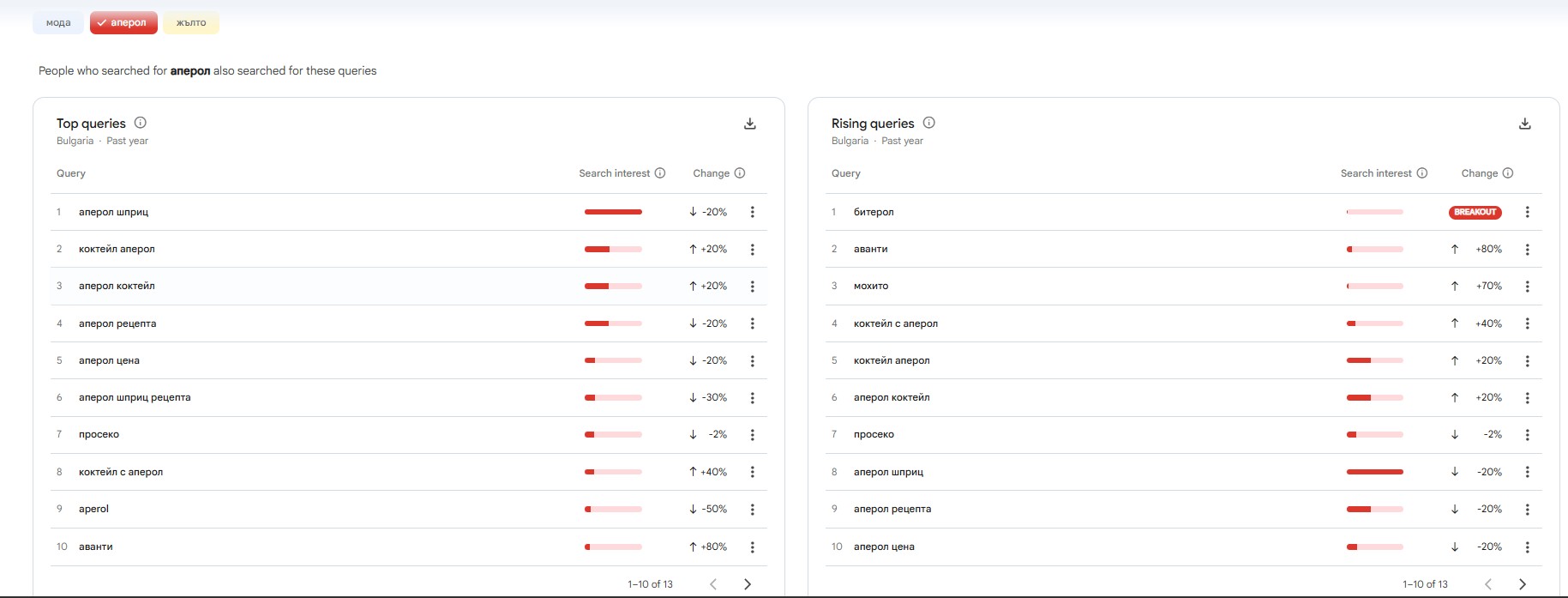Open options menu for rising query битерол

pos(1528,212)
